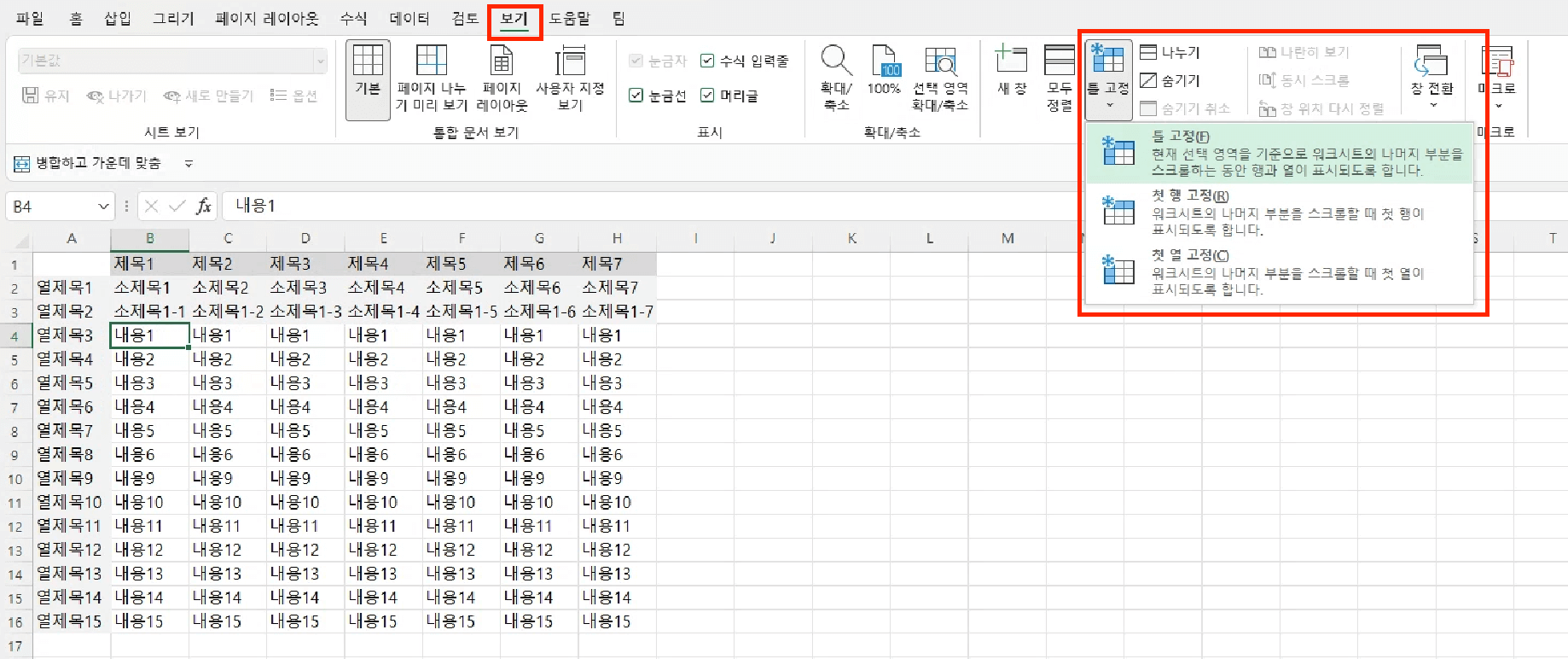Select row 16 header
The width and height of the screenshot is (1568, 659).
(x=15, y=622)
